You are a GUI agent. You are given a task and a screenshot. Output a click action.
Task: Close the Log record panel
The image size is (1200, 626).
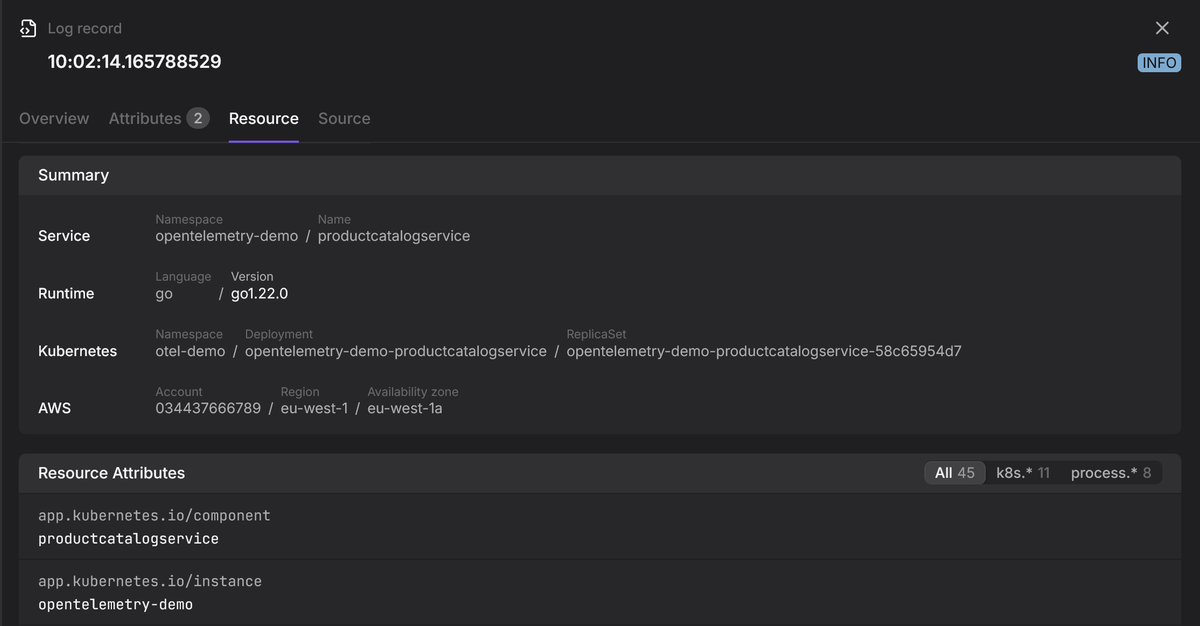(1162, 28)
